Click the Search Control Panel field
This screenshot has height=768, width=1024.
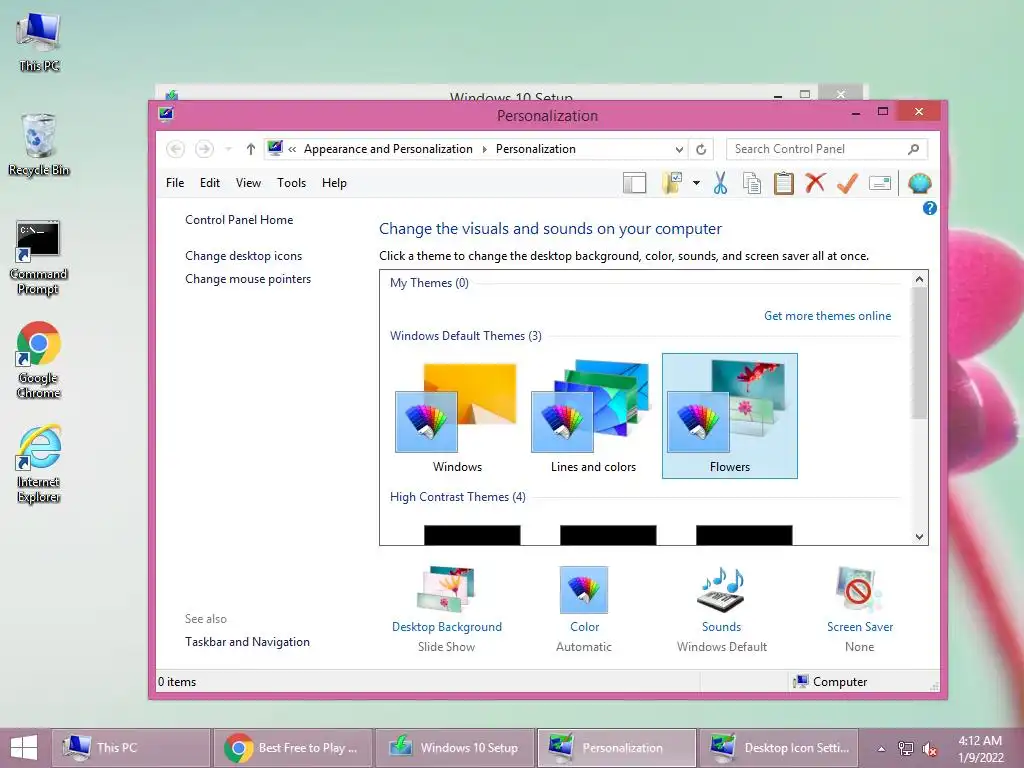(816, 149)
